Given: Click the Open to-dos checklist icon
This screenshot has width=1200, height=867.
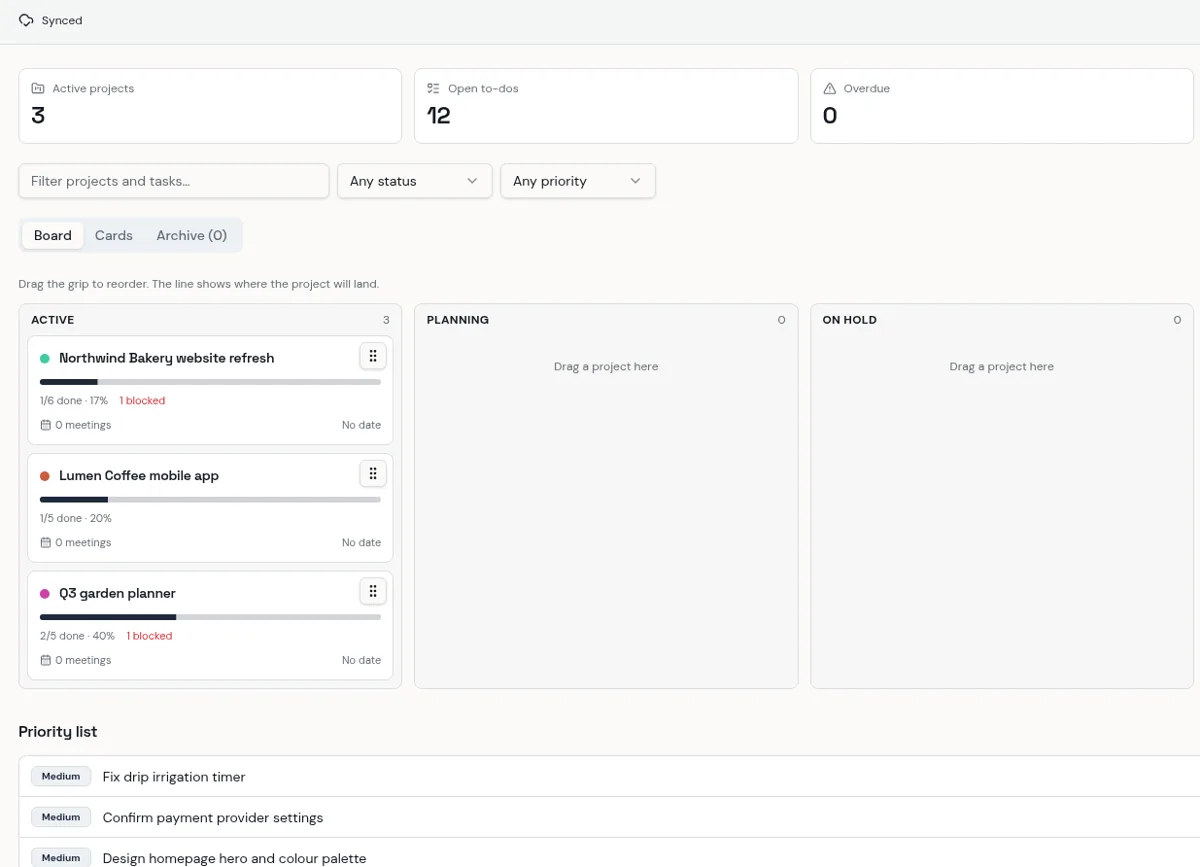Looking at the screenshot, I should [433, 88].
